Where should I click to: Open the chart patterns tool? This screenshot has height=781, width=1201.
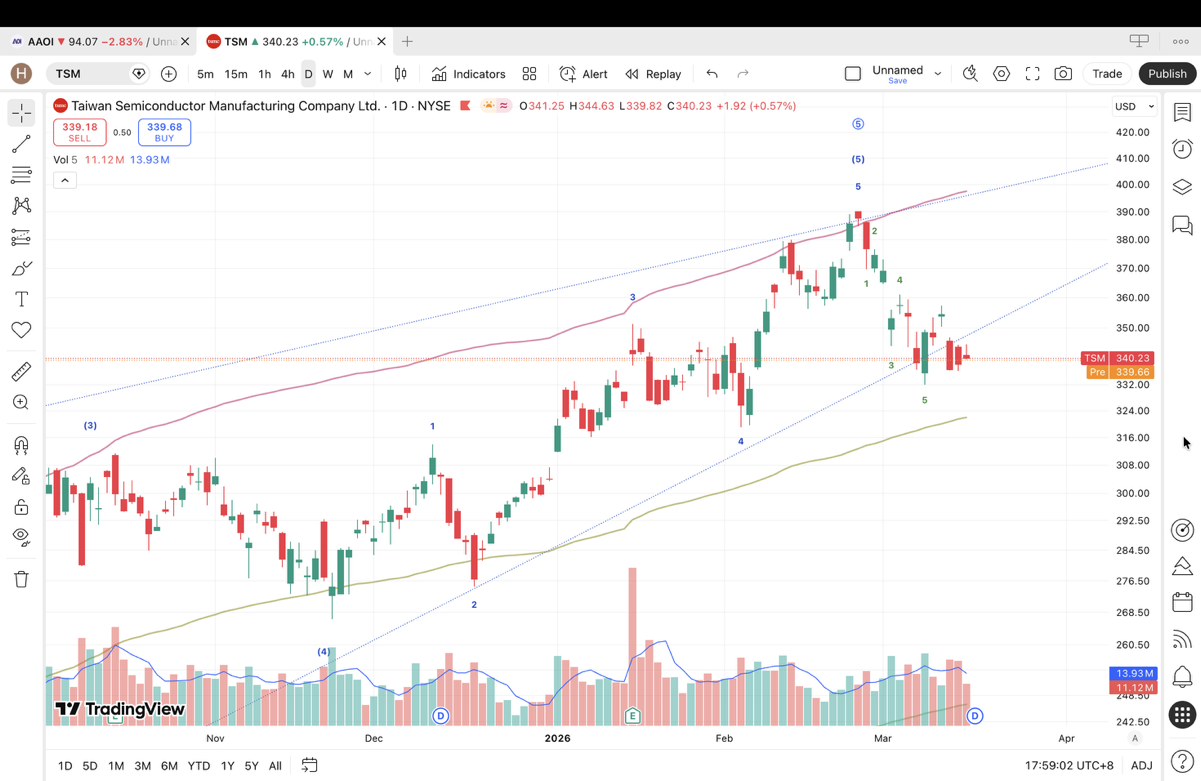point(21,206)
